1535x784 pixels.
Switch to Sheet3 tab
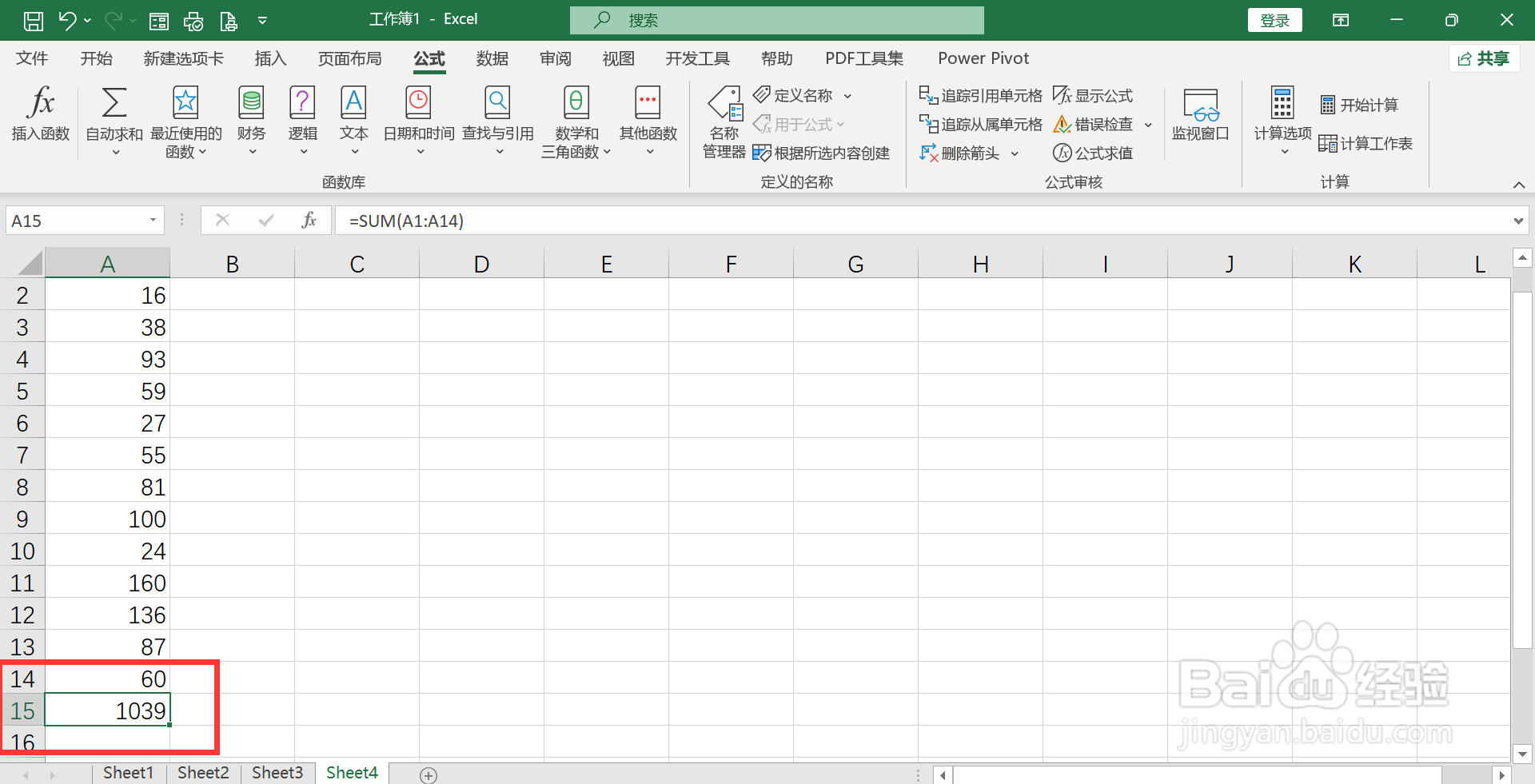pos(277,773)
